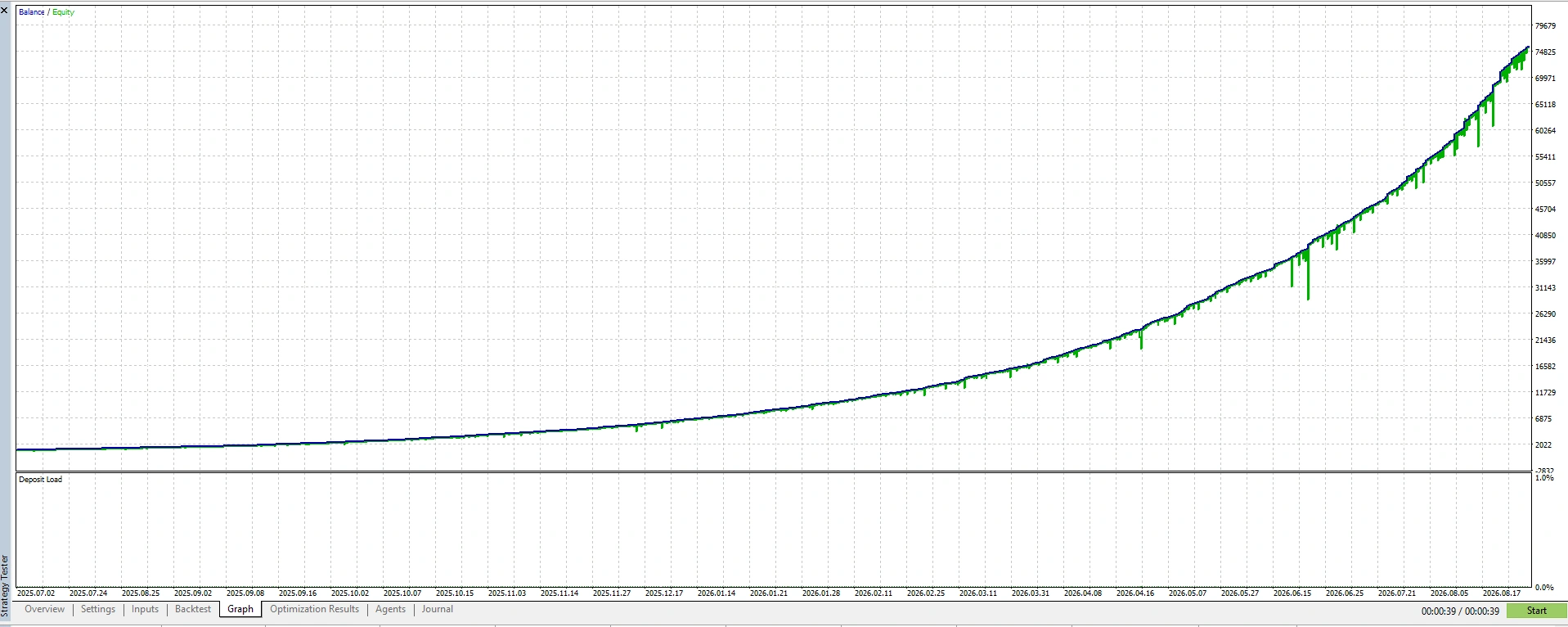
Task: Click the 74825 axis value
Action: coord(1545,52)
